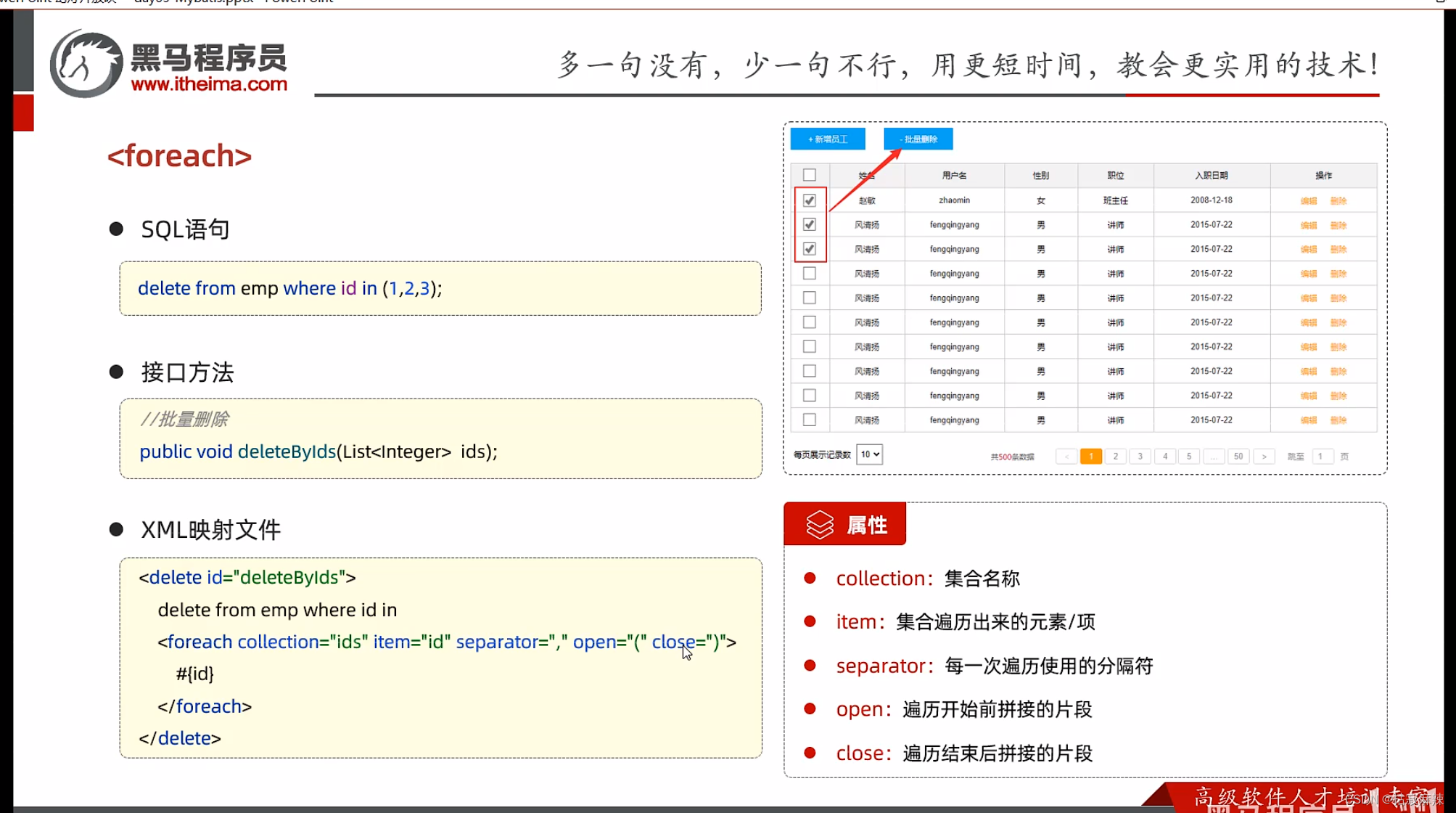Uncheck the checkbox for the zhaomin row
This screenshot has width=1456, height=813.
810,200
